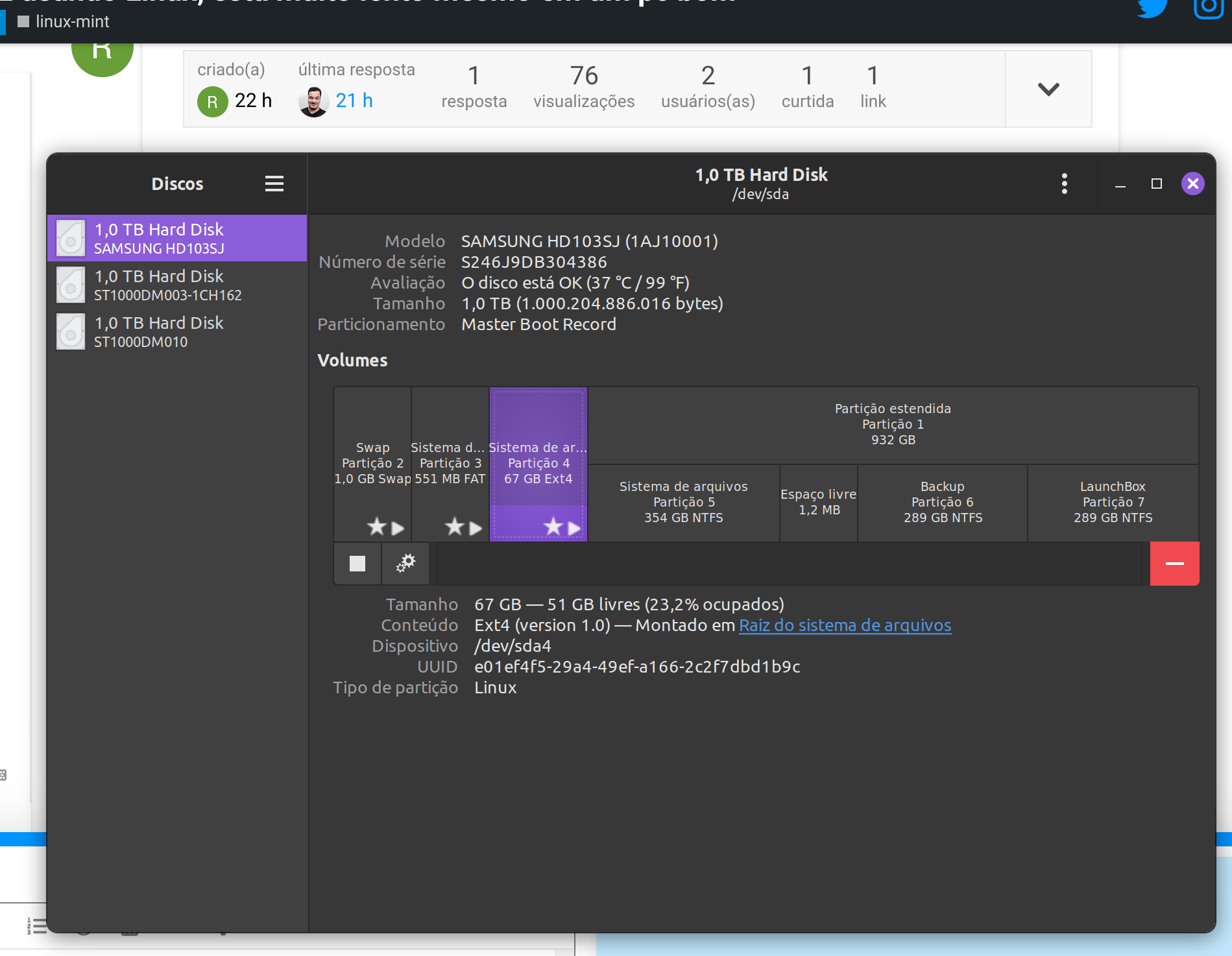Click the disk size 1,0 TB bytes value

click(x=592, y=304)
